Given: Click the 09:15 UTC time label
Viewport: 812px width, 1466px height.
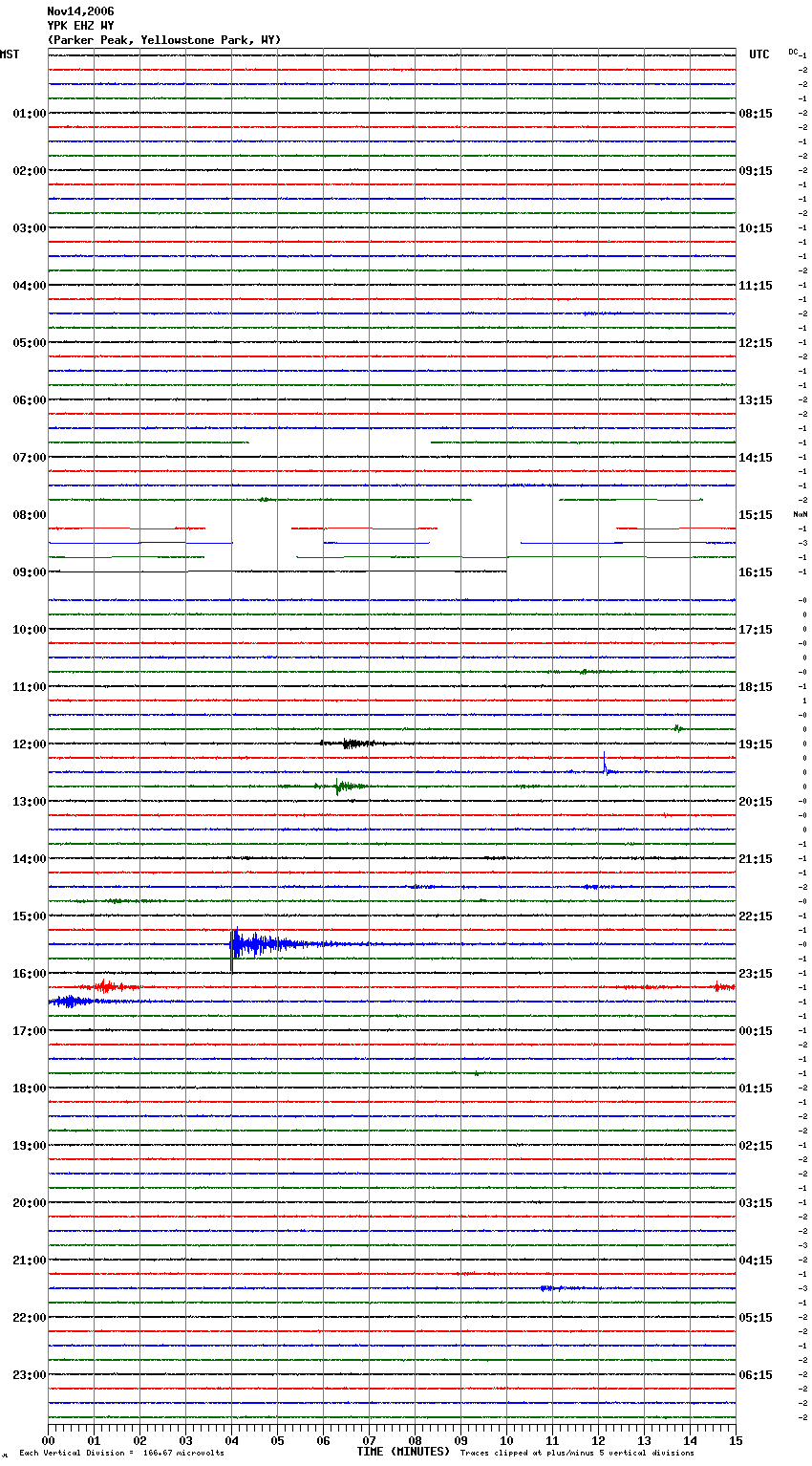Looking at the screenshot, I should 756,171.
